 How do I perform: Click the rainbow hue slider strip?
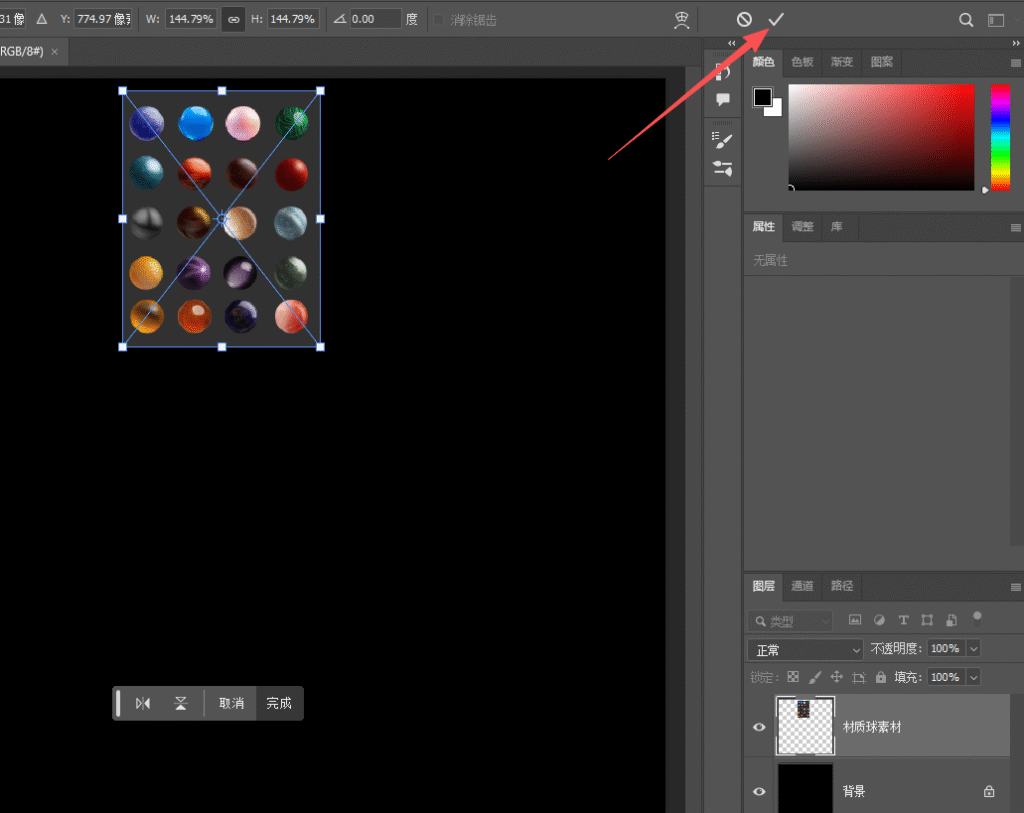(1000, 137)
